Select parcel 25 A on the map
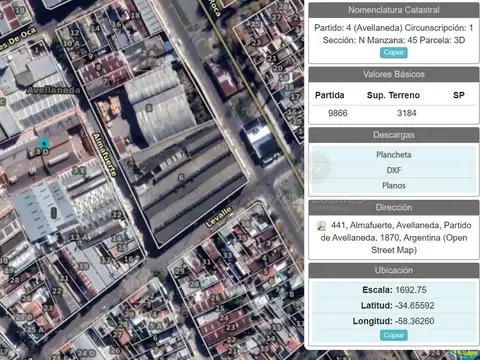 point(36,329)
